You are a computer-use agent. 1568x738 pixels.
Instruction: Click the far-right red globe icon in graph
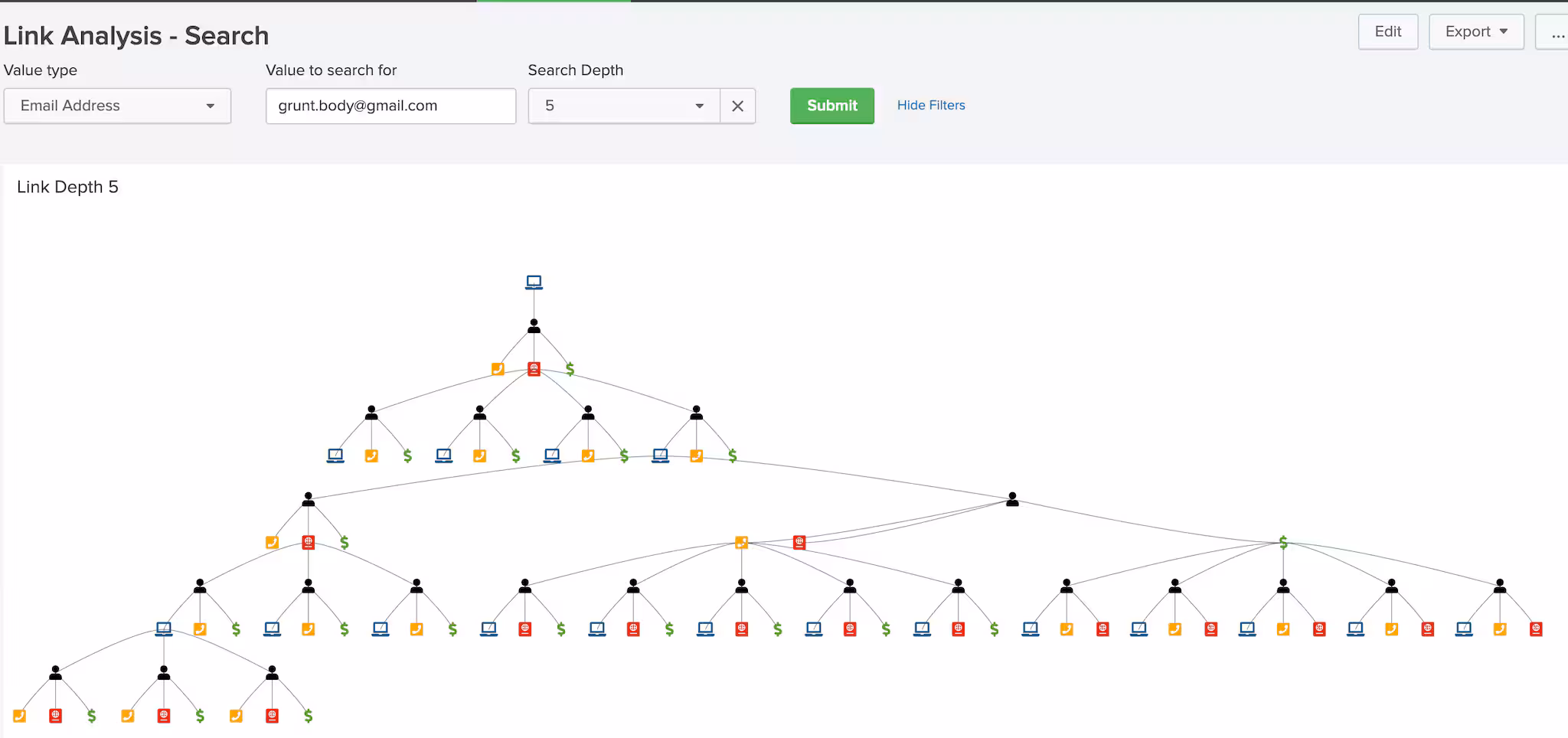pos(1536,629)
